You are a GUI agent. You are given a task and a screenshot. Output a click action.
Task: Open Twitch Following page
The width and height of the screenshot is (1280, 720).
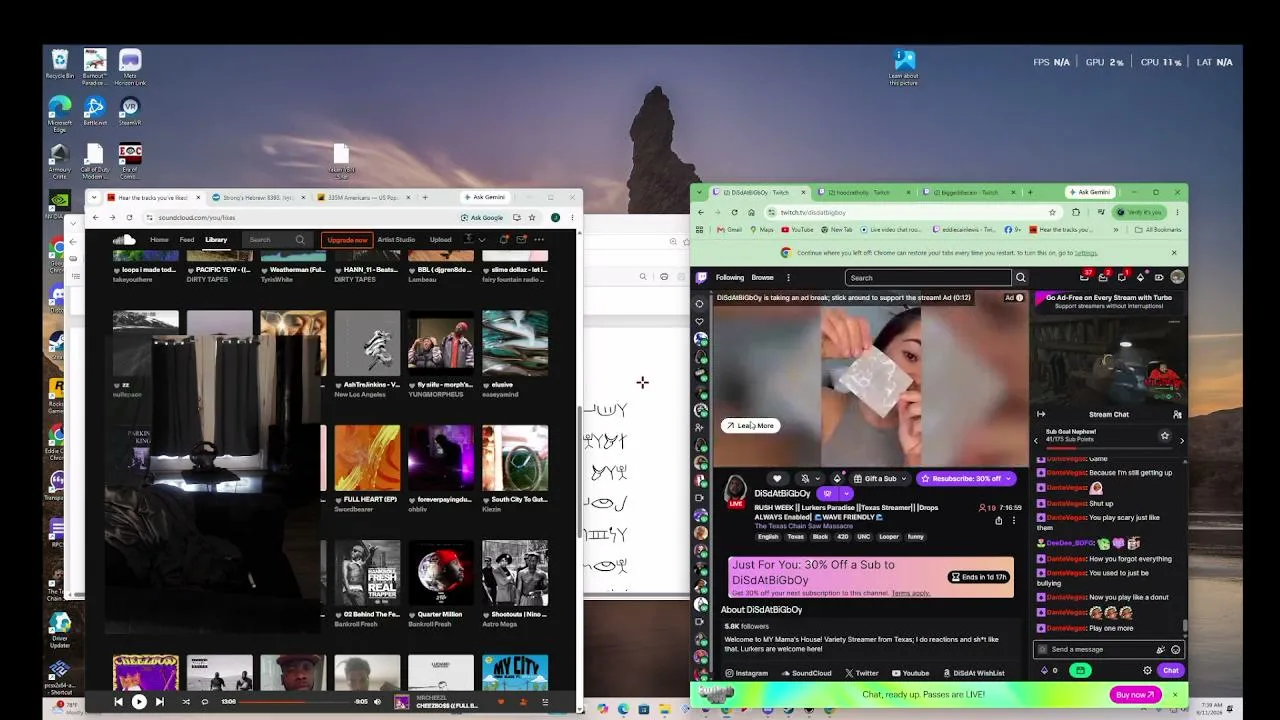[x=730, y=278]
